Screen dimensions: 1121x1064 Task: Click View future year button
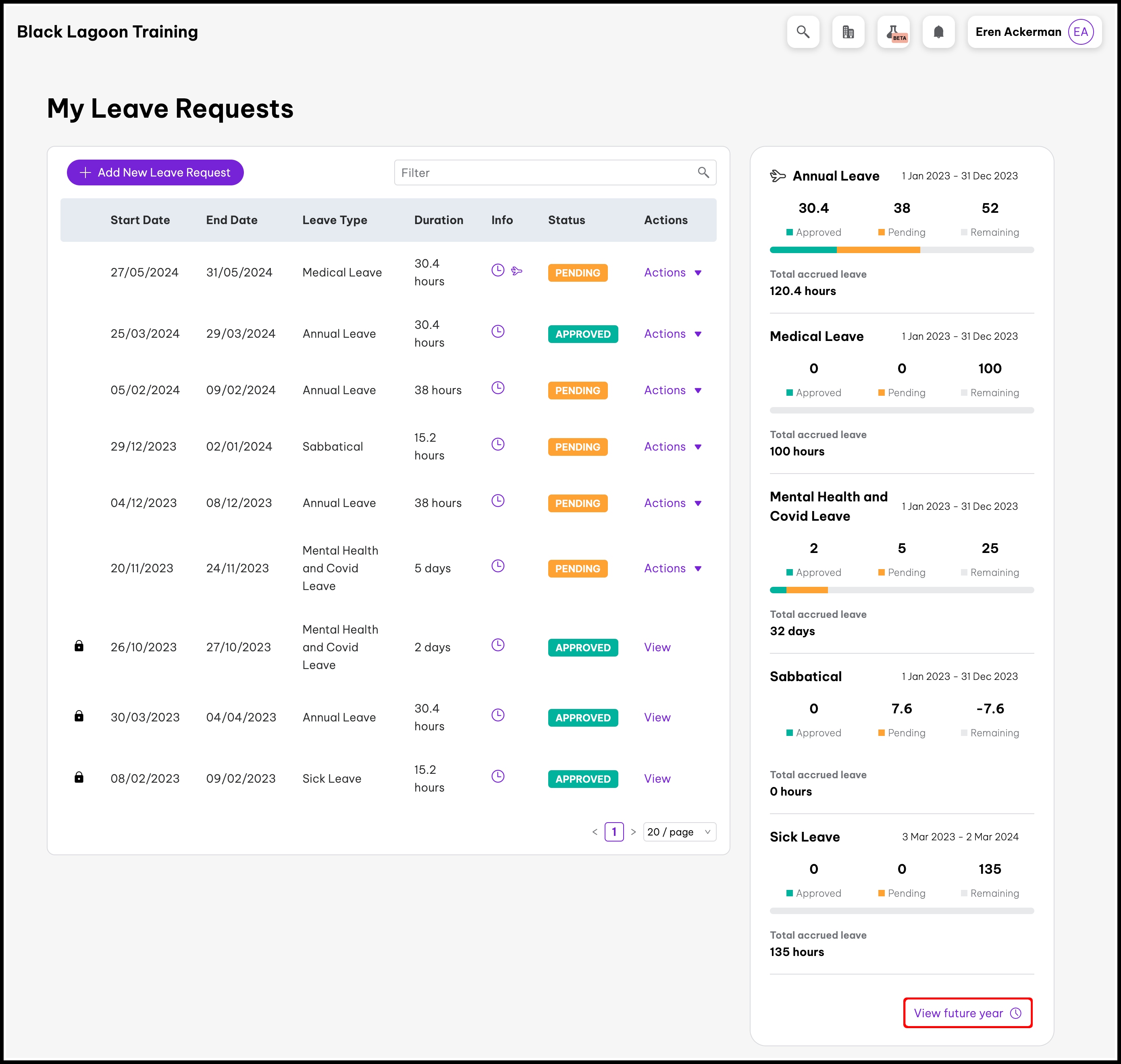click(x=967, y=1013)
